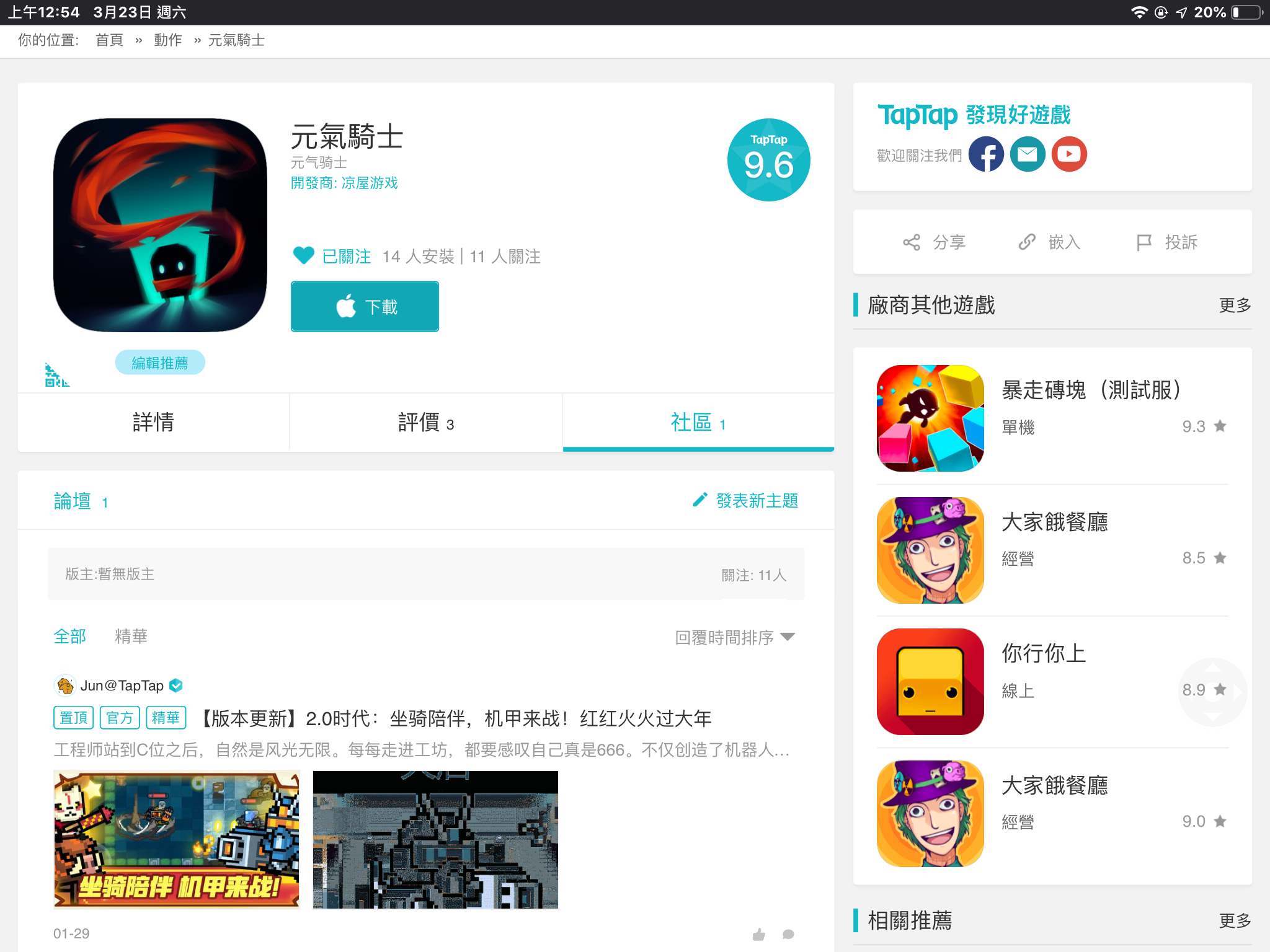This screenshot has height=952, width=1270.
Task: Click the email envelope icon
Action: coord(1028,154)
